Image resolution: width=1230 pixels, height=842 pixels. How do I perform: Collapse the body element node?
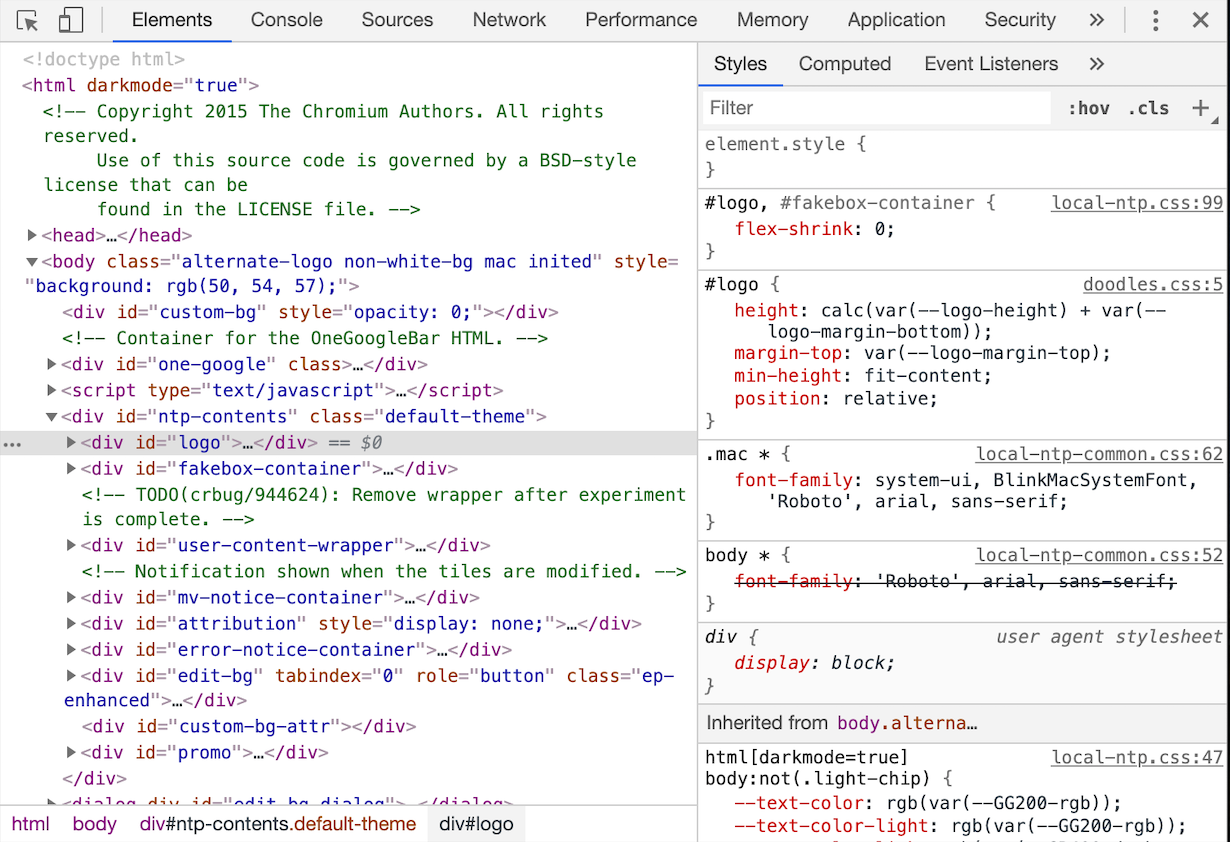point(33,262)
